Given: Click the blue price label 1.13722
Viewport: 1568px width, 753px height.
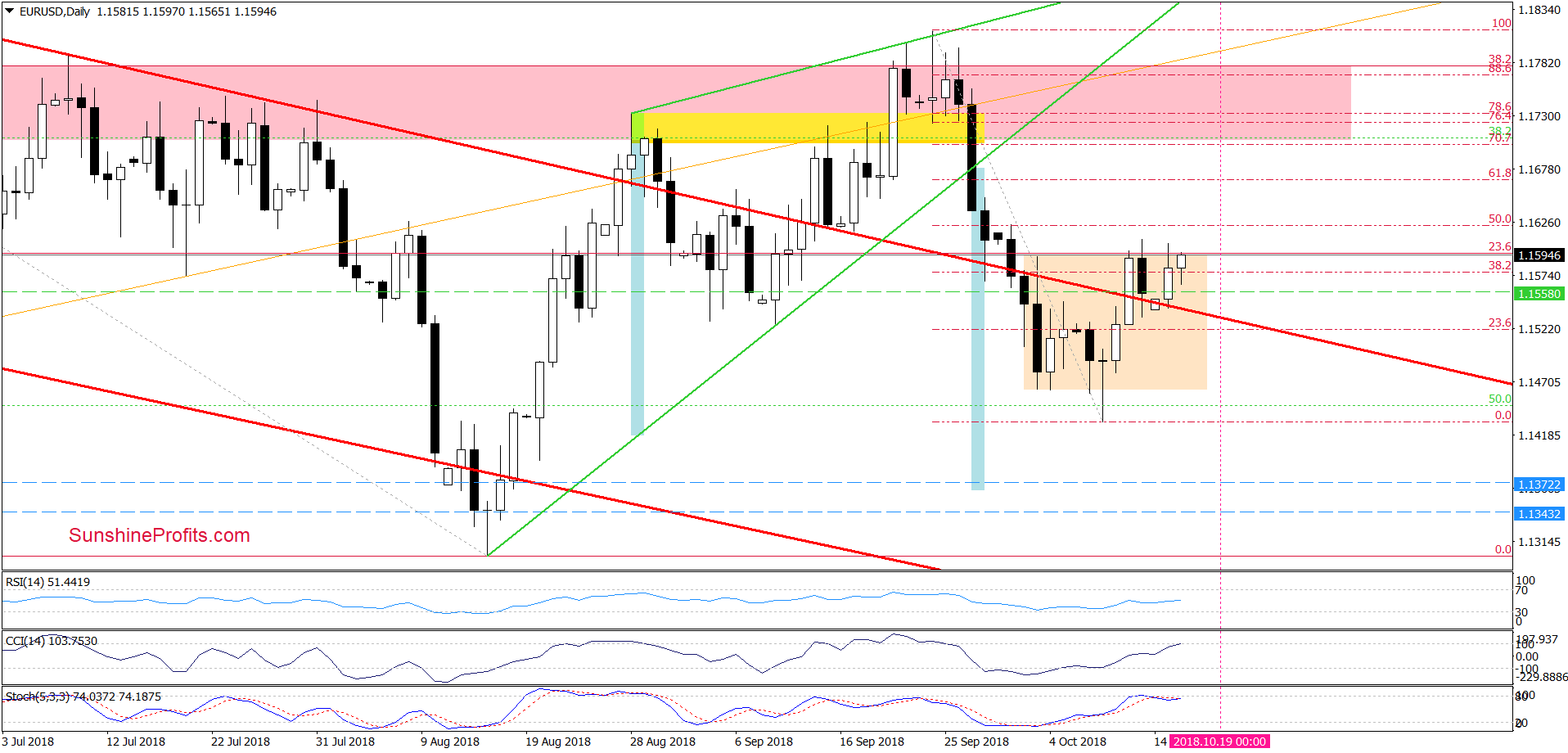Looking at the screenshot, I should [x=1539, y=485].
